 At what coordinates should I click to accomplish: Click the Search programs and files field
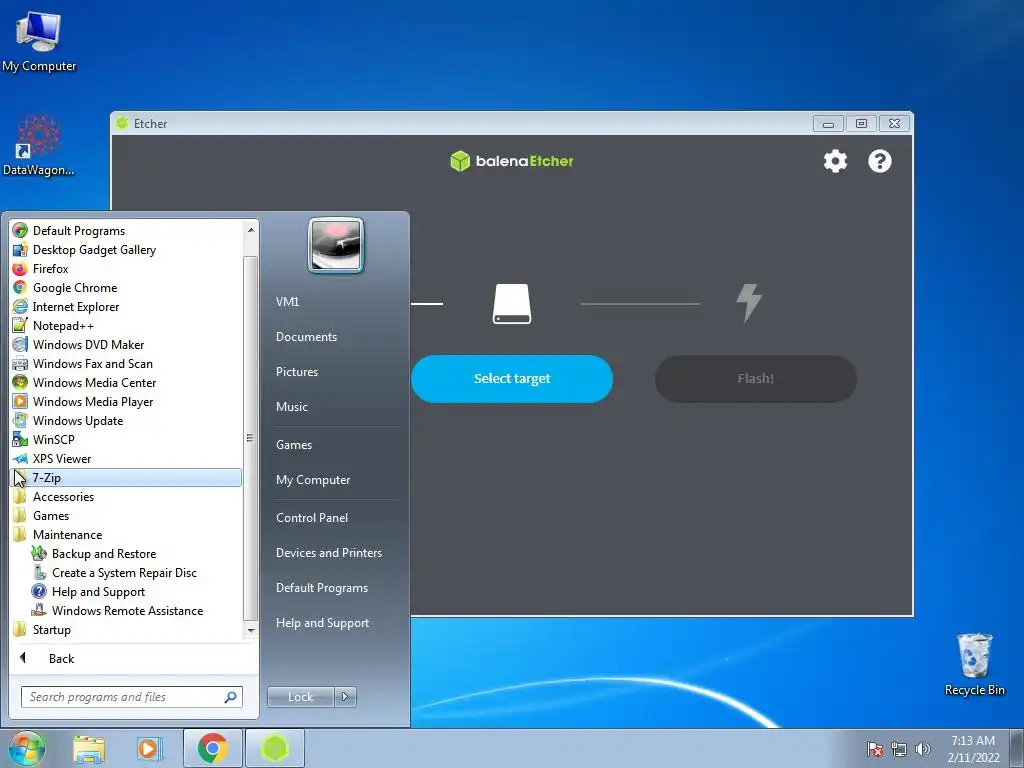[132, 697]
